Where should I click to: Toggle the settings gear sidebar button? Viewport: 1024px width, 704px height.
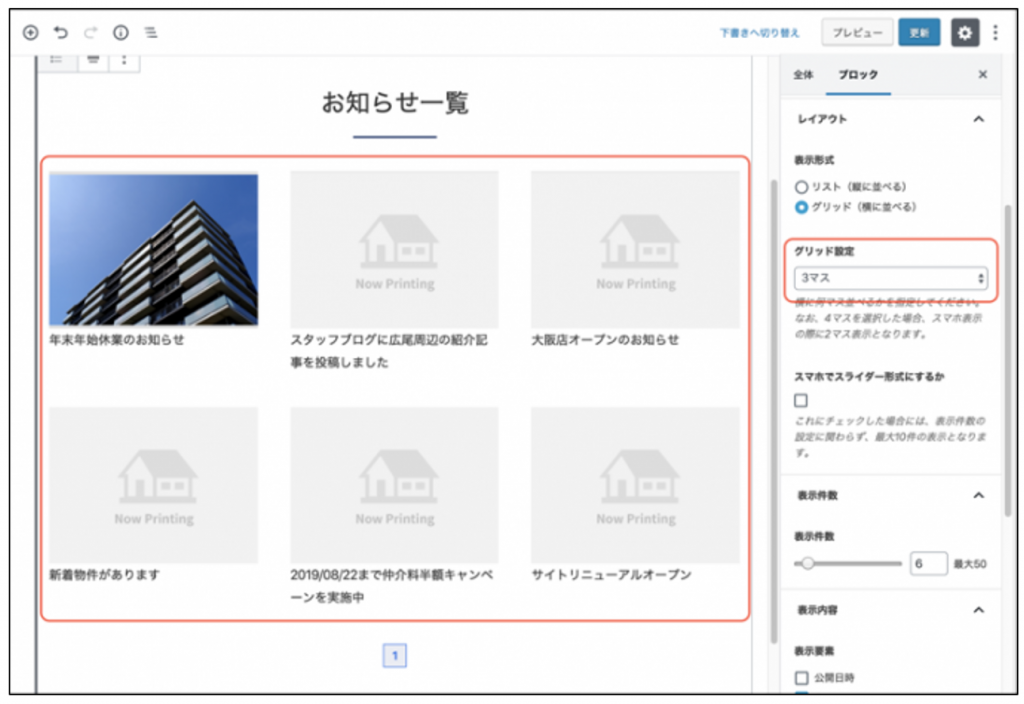point(964,33)
